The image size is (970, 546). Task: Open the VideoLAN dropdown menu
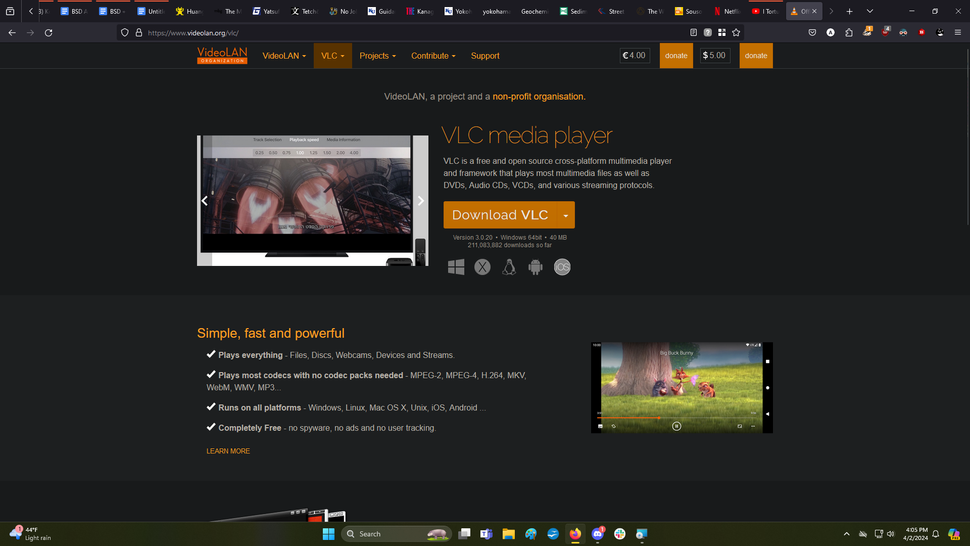tap(284, 56)
